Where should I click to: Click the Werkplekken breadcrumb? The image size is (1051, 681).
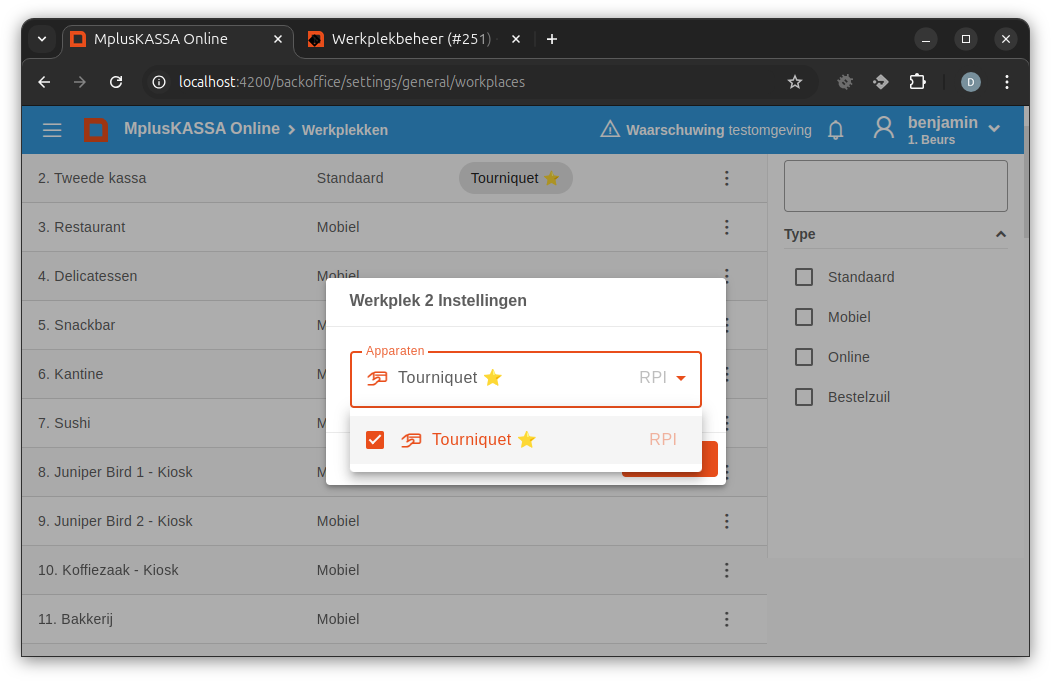(x=345, y=130)
